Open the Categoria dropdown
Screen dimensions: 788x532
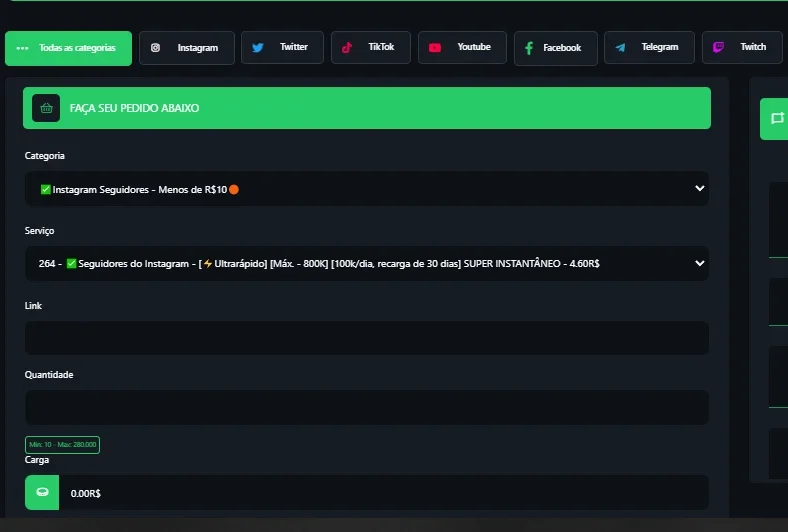coord(367,189)
